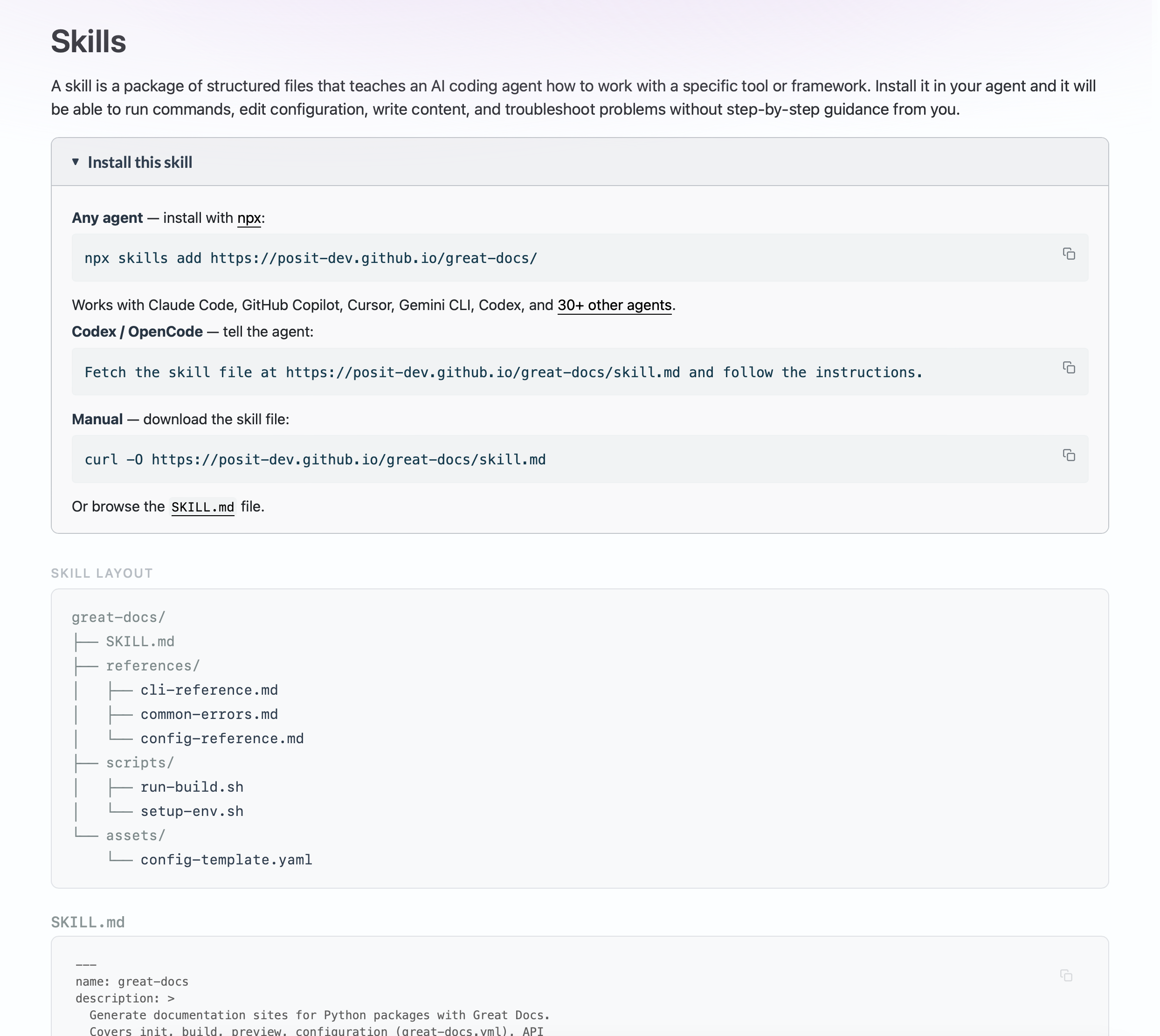The width and height of the screenshot is (1160, 1036).
Task: Click the Skills page heading
Action: [x=88, y=41]
